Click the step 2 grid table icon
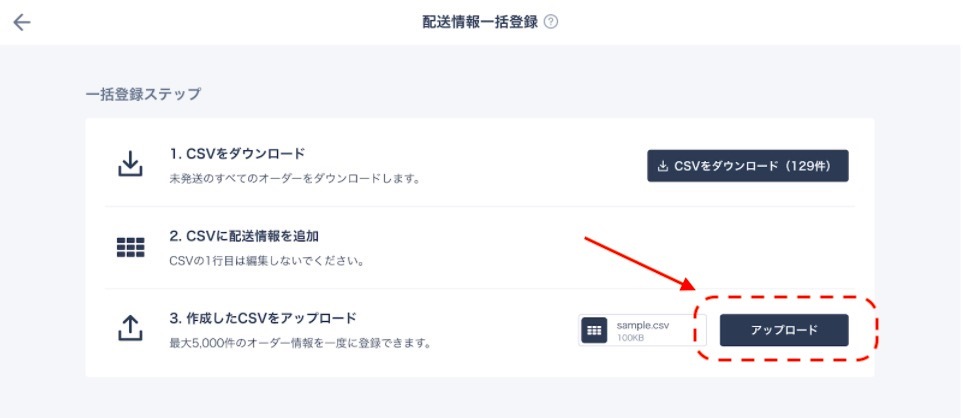963x418 pixels. tap(130, 247)
